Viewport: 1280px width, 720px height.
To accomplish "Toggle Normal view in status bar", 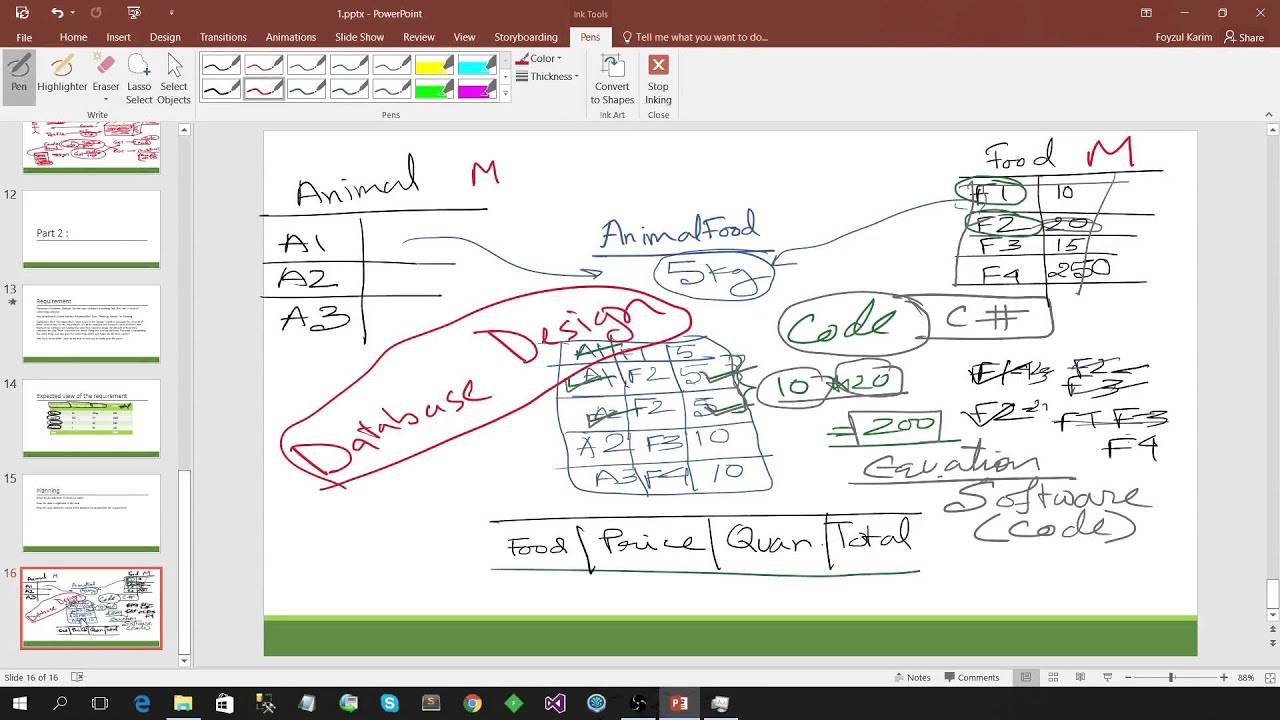I will tap(1026, 677).
